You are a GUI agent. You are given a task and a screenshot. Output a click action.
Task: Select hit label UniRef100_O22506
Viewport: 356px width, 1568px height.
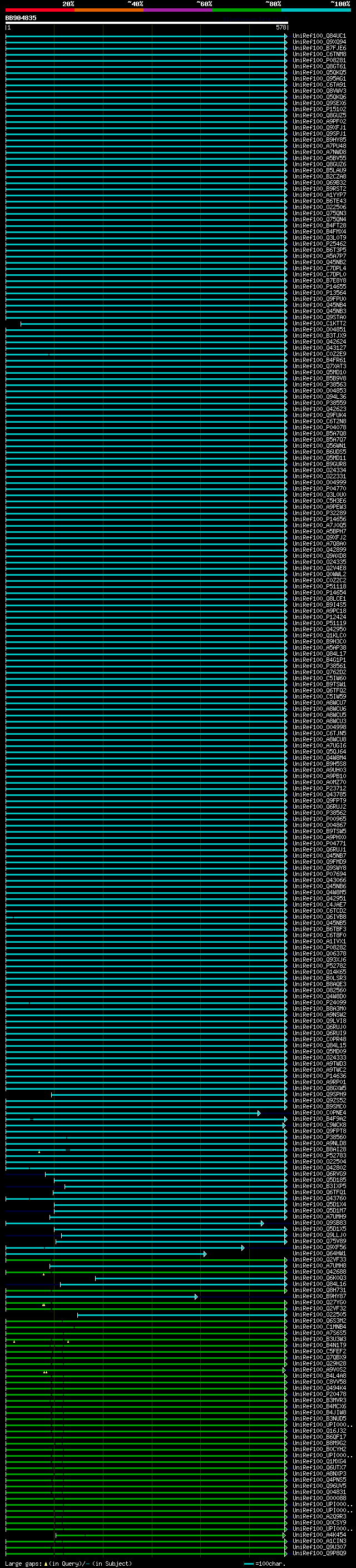coord(319,207)
